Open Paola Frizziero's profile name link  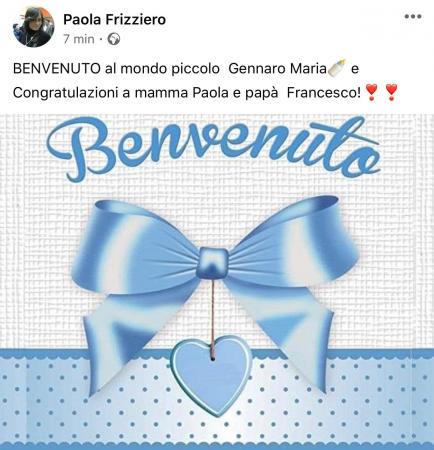(114, 19)
